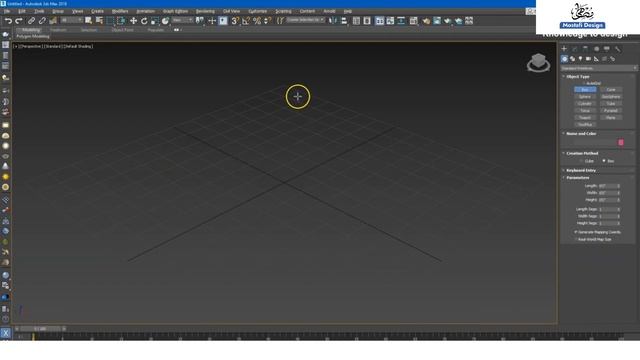Toggle the AutoGrid checkbox
640x360 pixels.
click(584, 83)
